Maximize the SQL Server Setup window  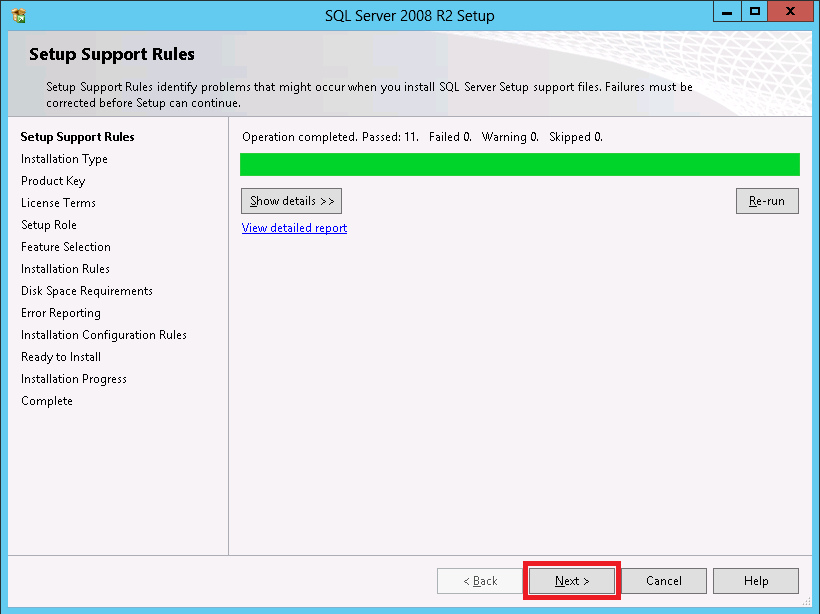755,12
